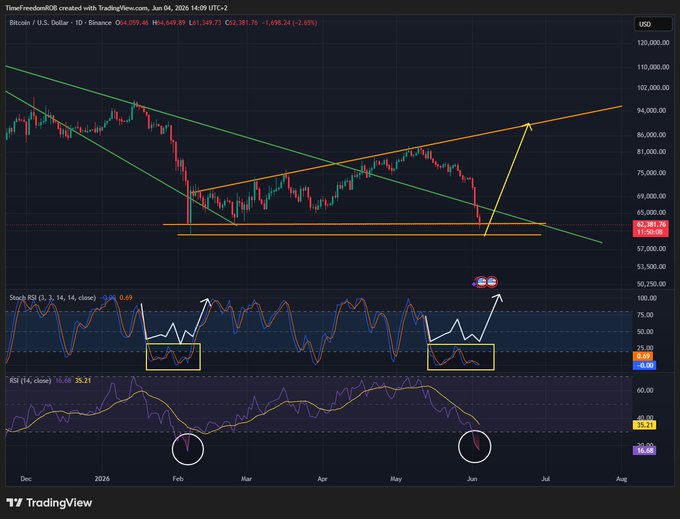The width and height of the screenshot is (680, 519).
Task: Click the 50.00 Stoch RSI axis label
Action: pyautogui.click(x=645, y=332)
